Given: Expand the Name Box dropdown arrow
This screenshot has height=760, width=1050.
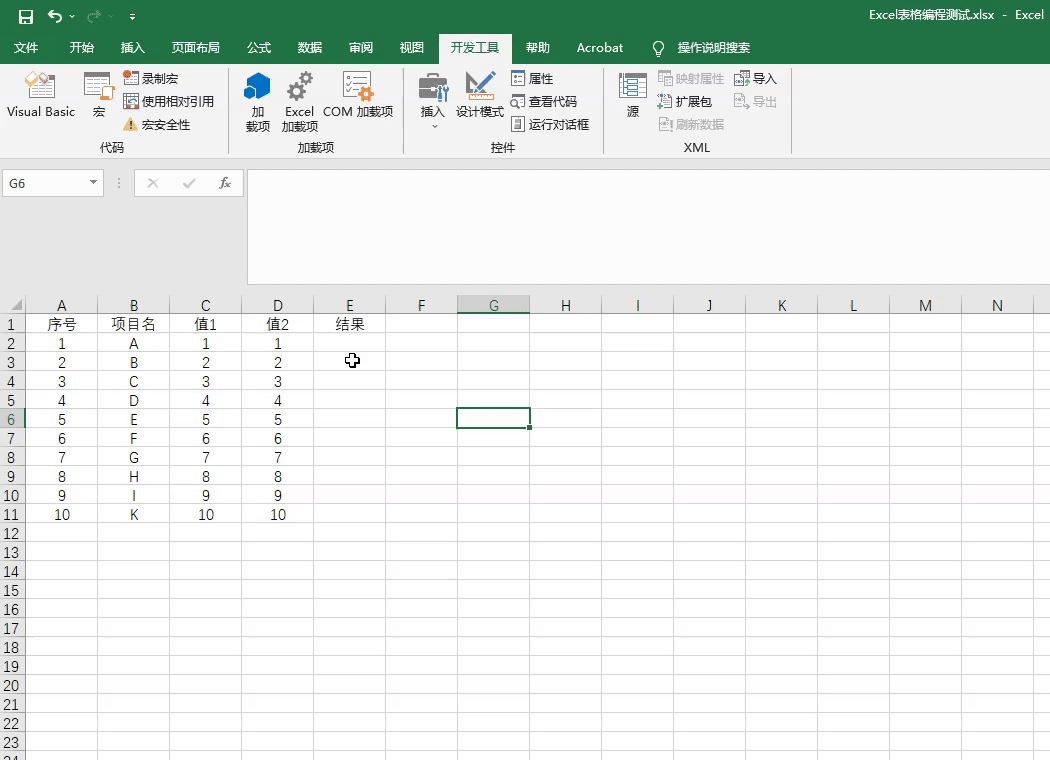Looking at the screenshot, I should (x=93, y=183).
